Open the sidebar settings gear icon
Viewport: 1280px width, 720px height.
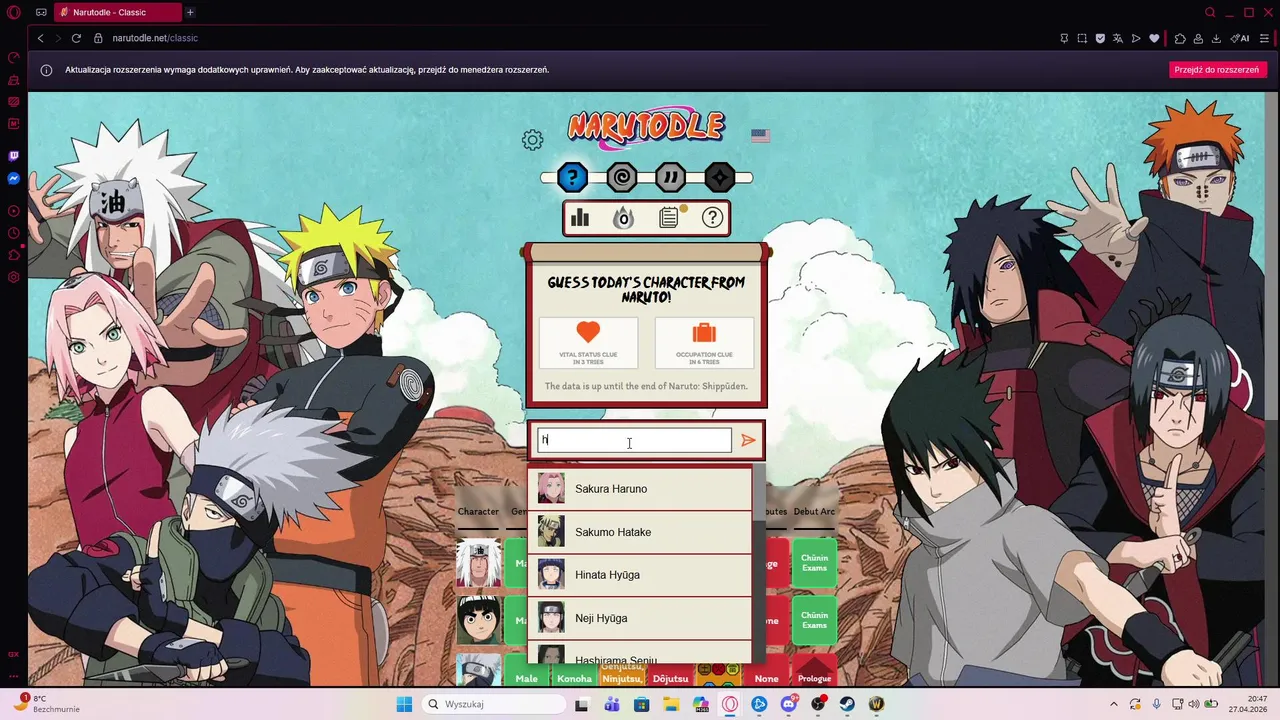click(x=14, y=277)
